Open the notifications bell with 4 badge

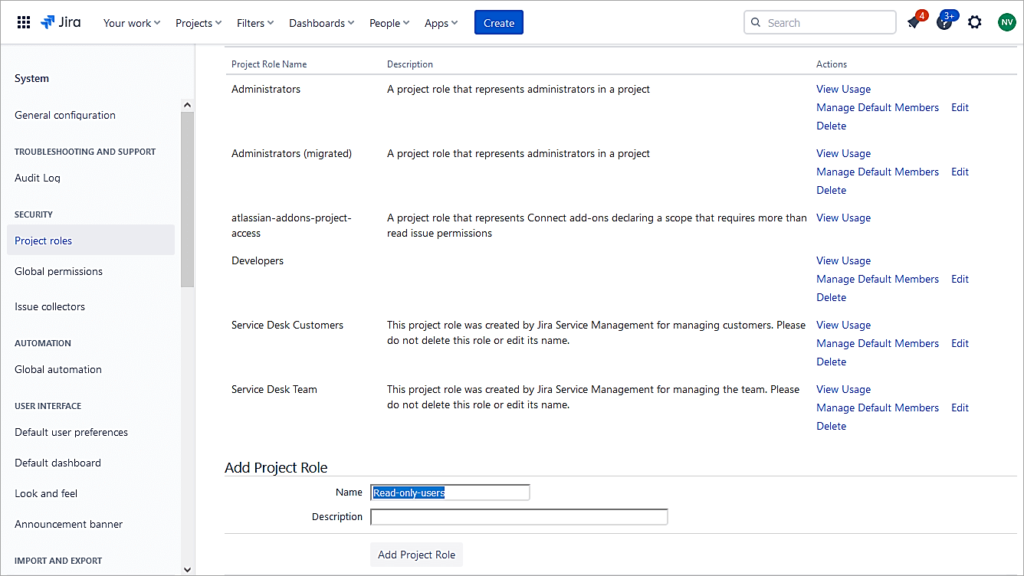[x=913, y=21]
